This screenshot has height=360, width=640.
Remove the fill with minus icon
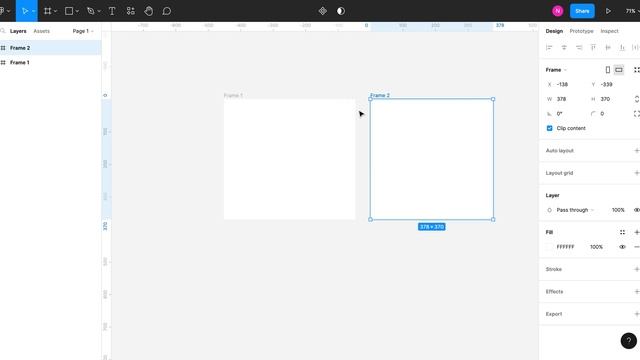(x=636, y=247)
